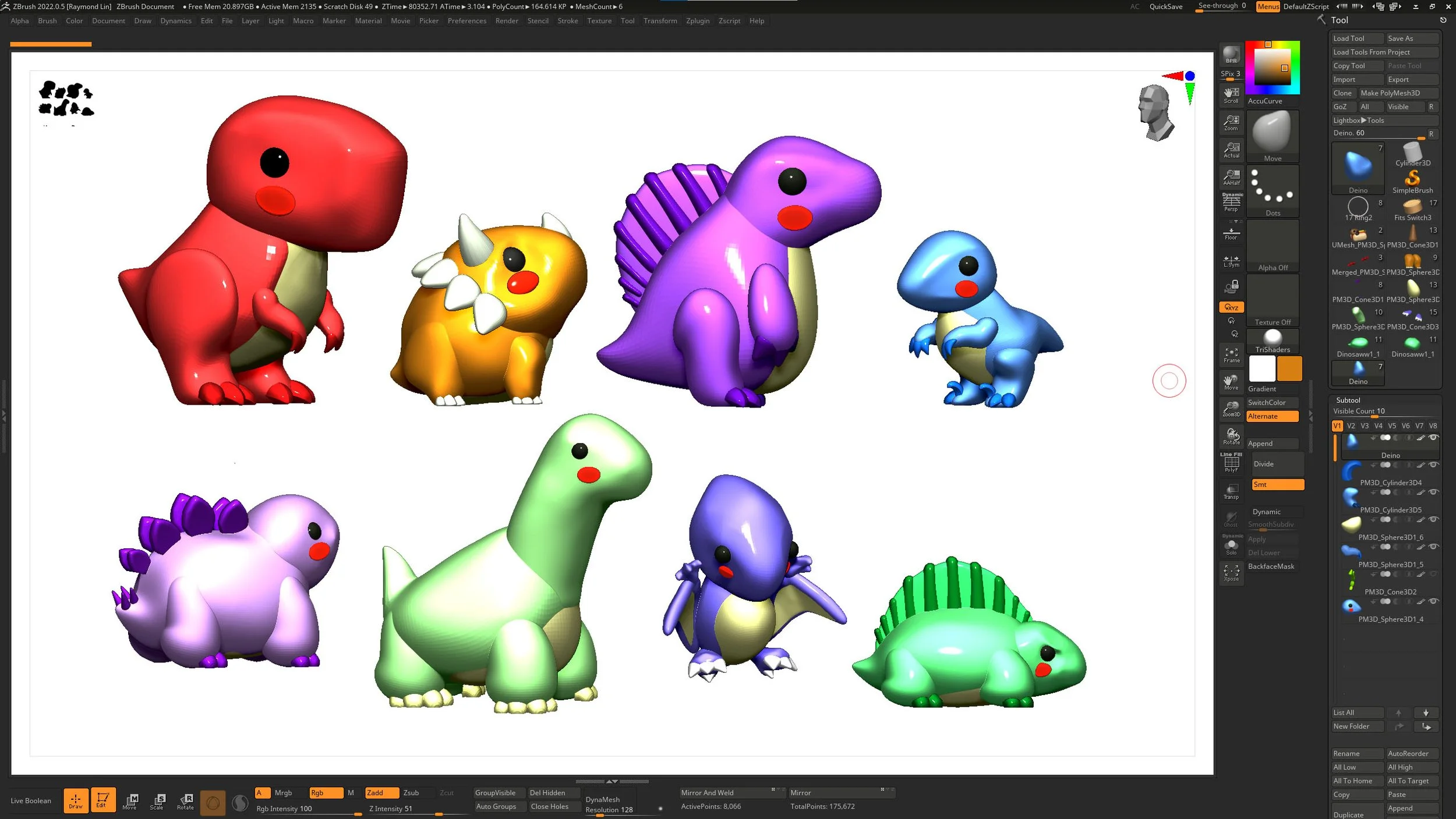The width and height of the screenshot is (1456, 819).
Task: Click the Frame icon
Action: click(1231, 354)
